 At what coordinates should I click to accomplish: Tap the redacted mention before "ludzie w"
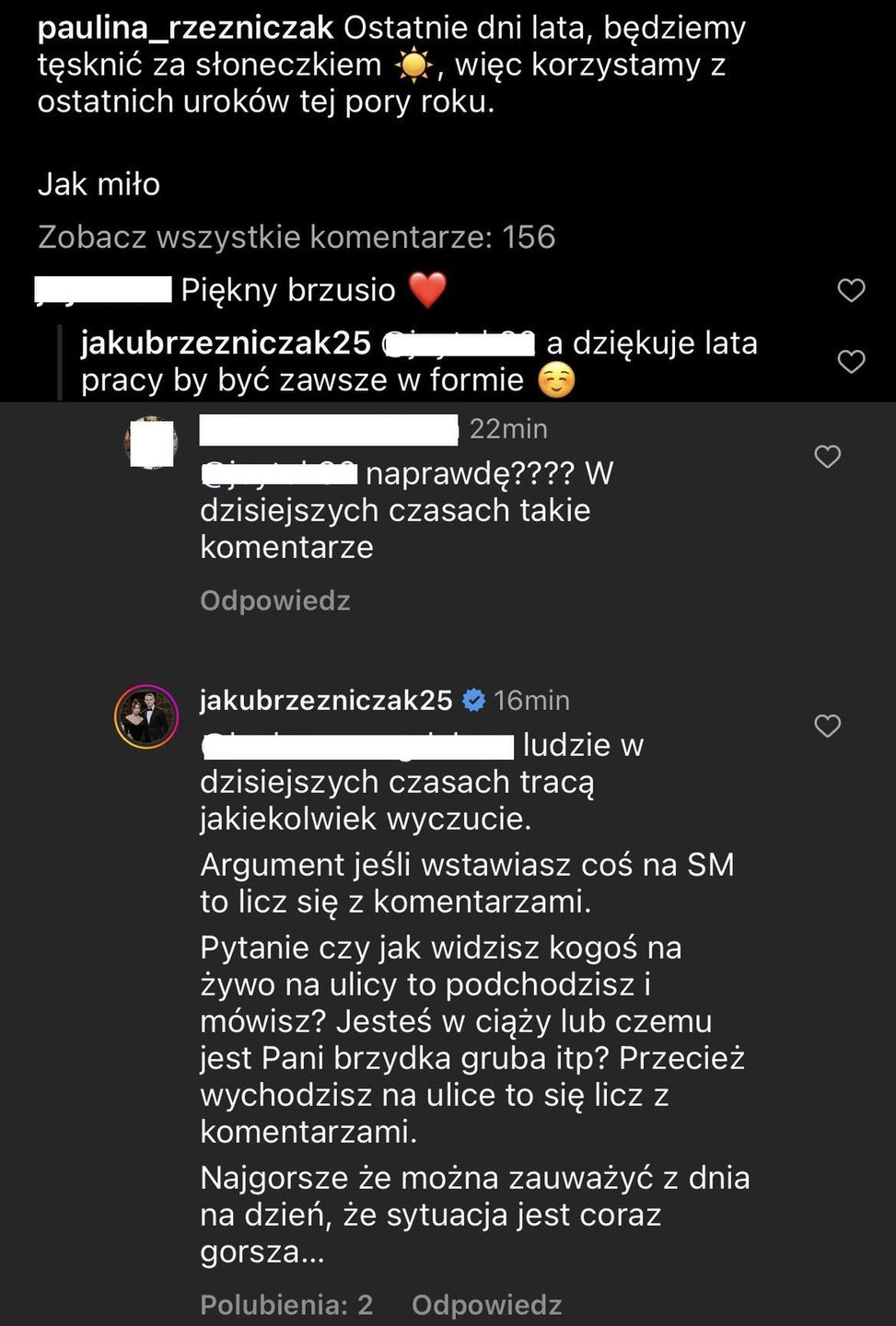357,746
